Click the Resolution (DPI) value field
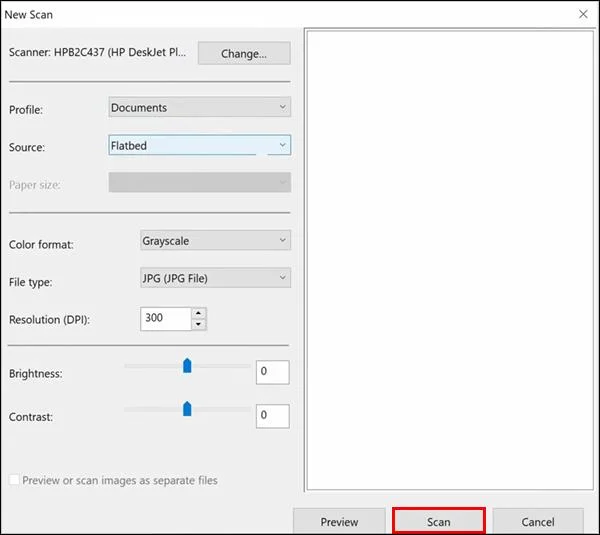 point(166,318)
